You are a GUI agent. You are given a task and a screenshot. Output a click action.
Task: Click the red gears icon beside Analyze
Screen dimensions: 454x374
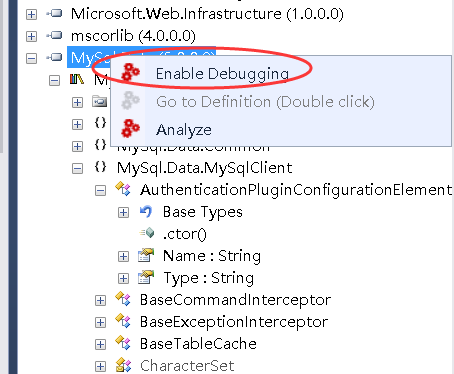[130, 128]
